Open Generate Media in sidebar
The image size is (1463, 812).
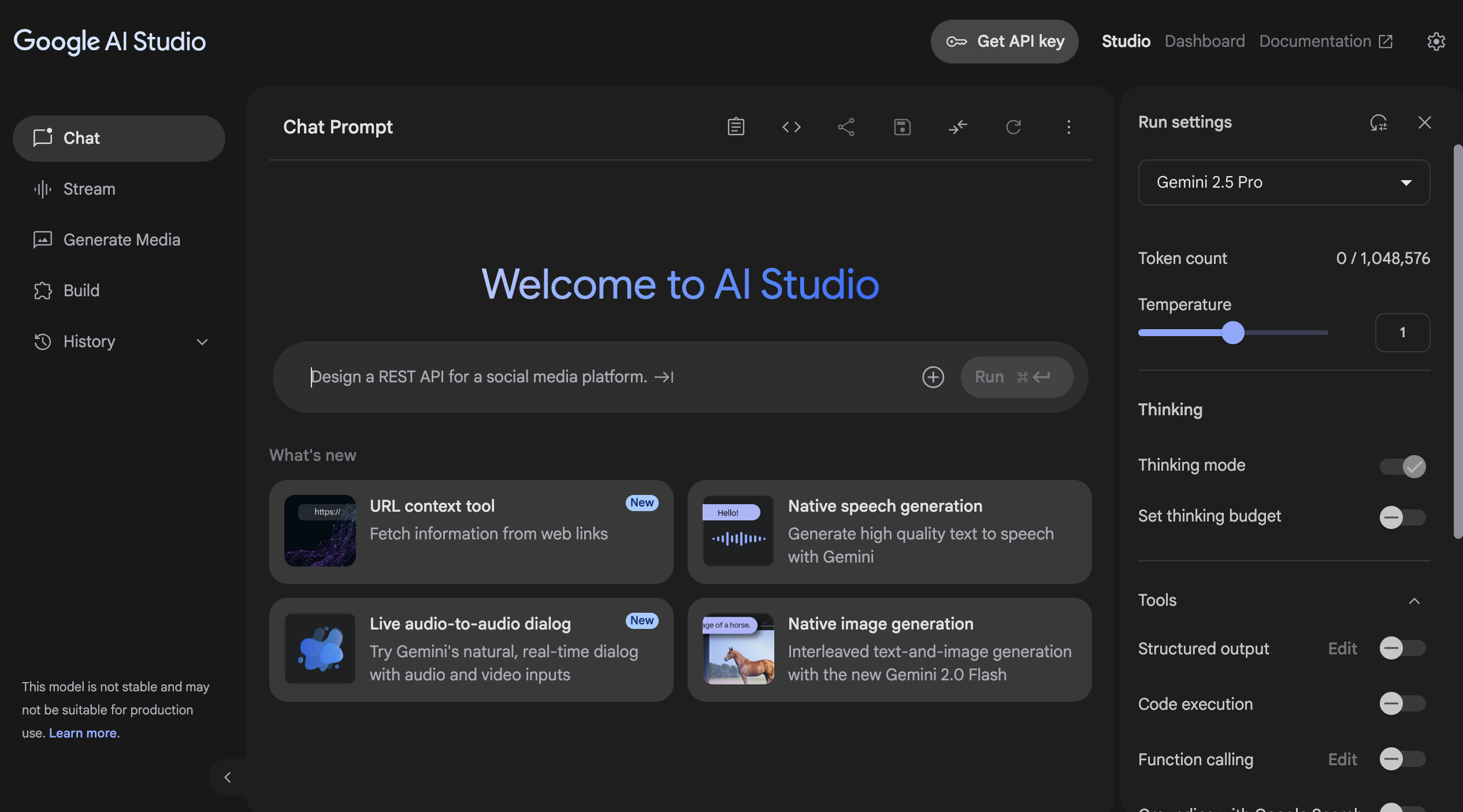click(x=118, y=240)
